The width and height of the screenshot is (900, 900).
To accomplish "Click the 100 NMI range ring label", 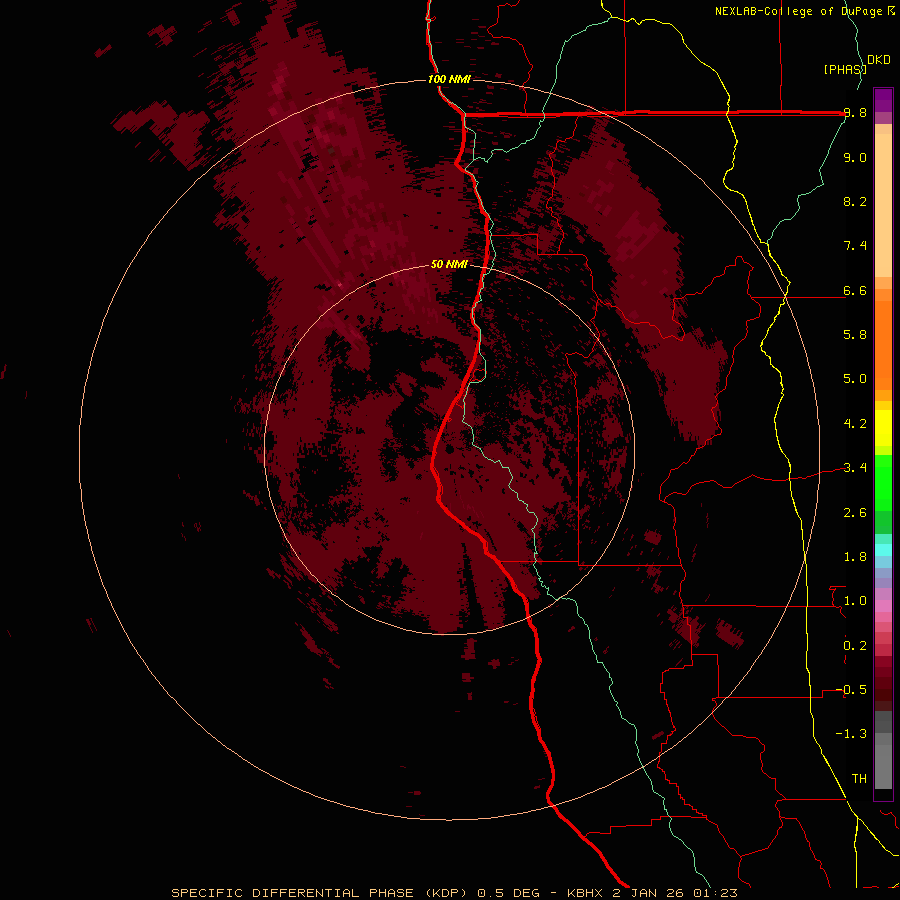I will (449, 79).
